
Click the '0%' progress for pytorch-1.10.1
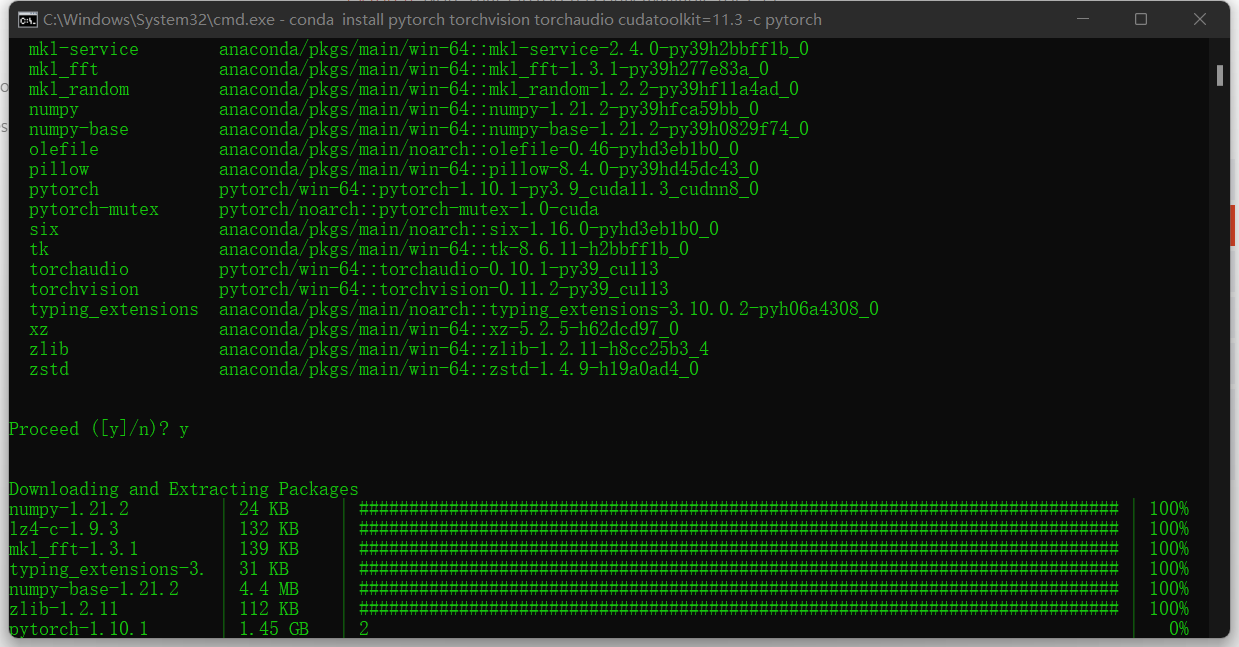[1179, 629]
